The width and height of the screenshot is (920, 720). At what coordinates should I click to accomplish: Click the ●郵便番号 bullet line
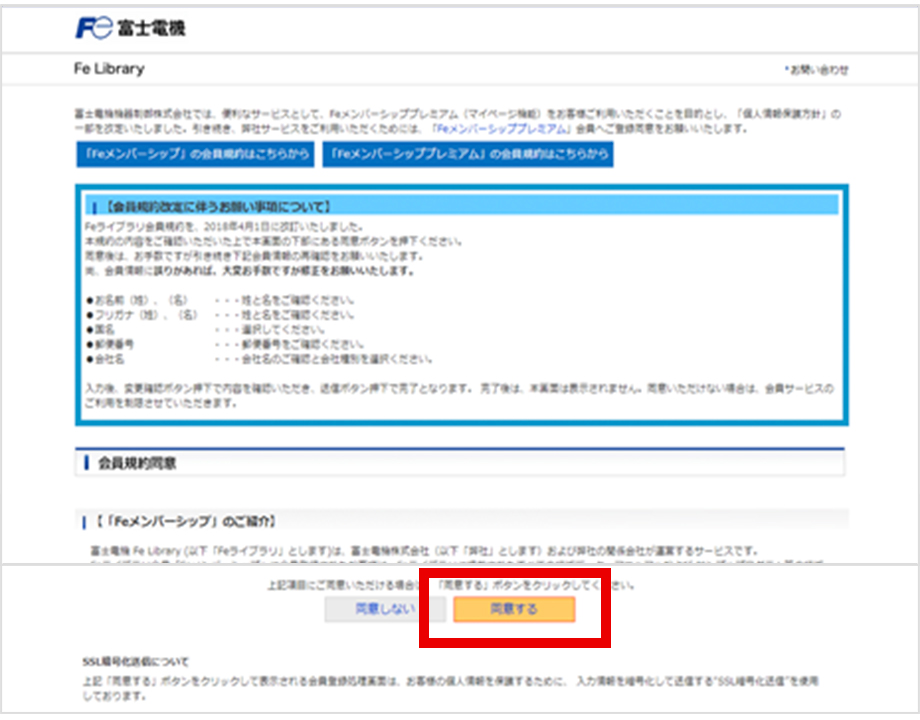(x=225, y=344)
